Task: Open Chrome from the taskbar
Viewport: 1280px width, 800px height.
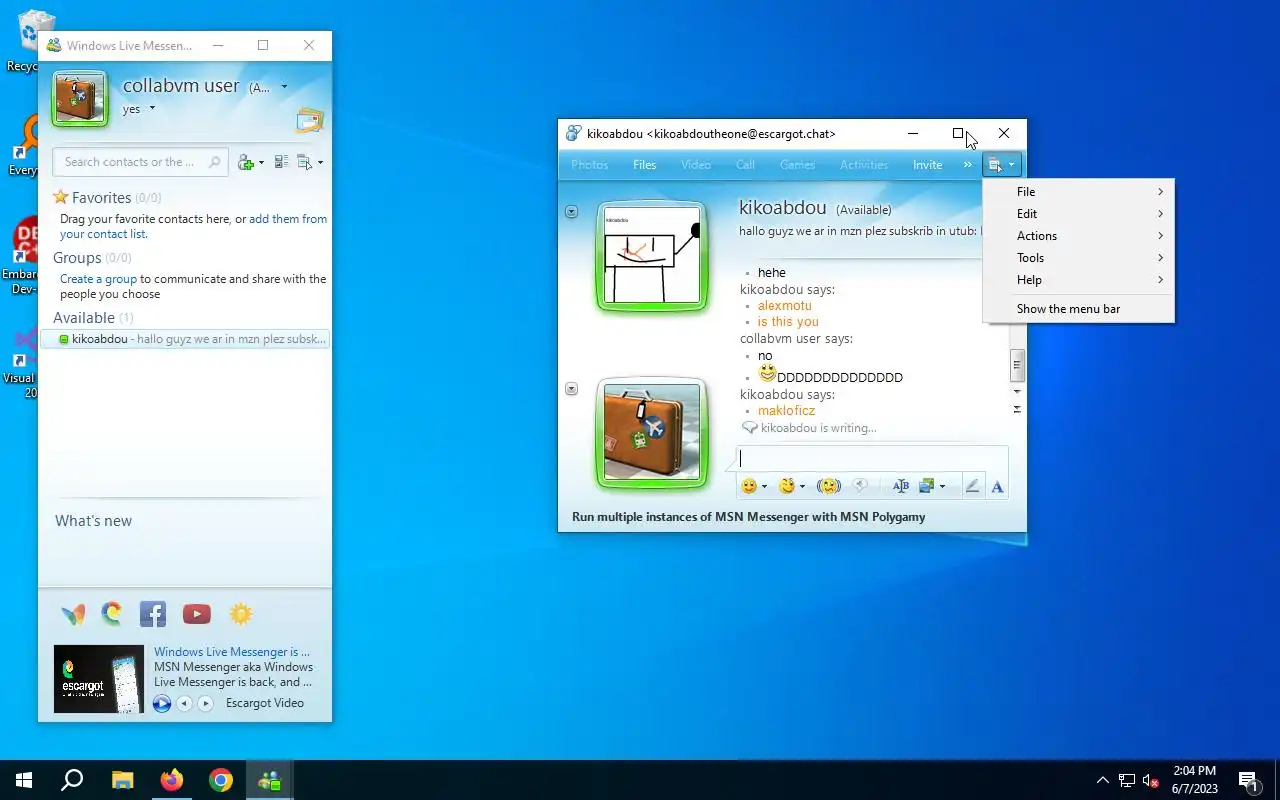Action: tap(221, 780)
